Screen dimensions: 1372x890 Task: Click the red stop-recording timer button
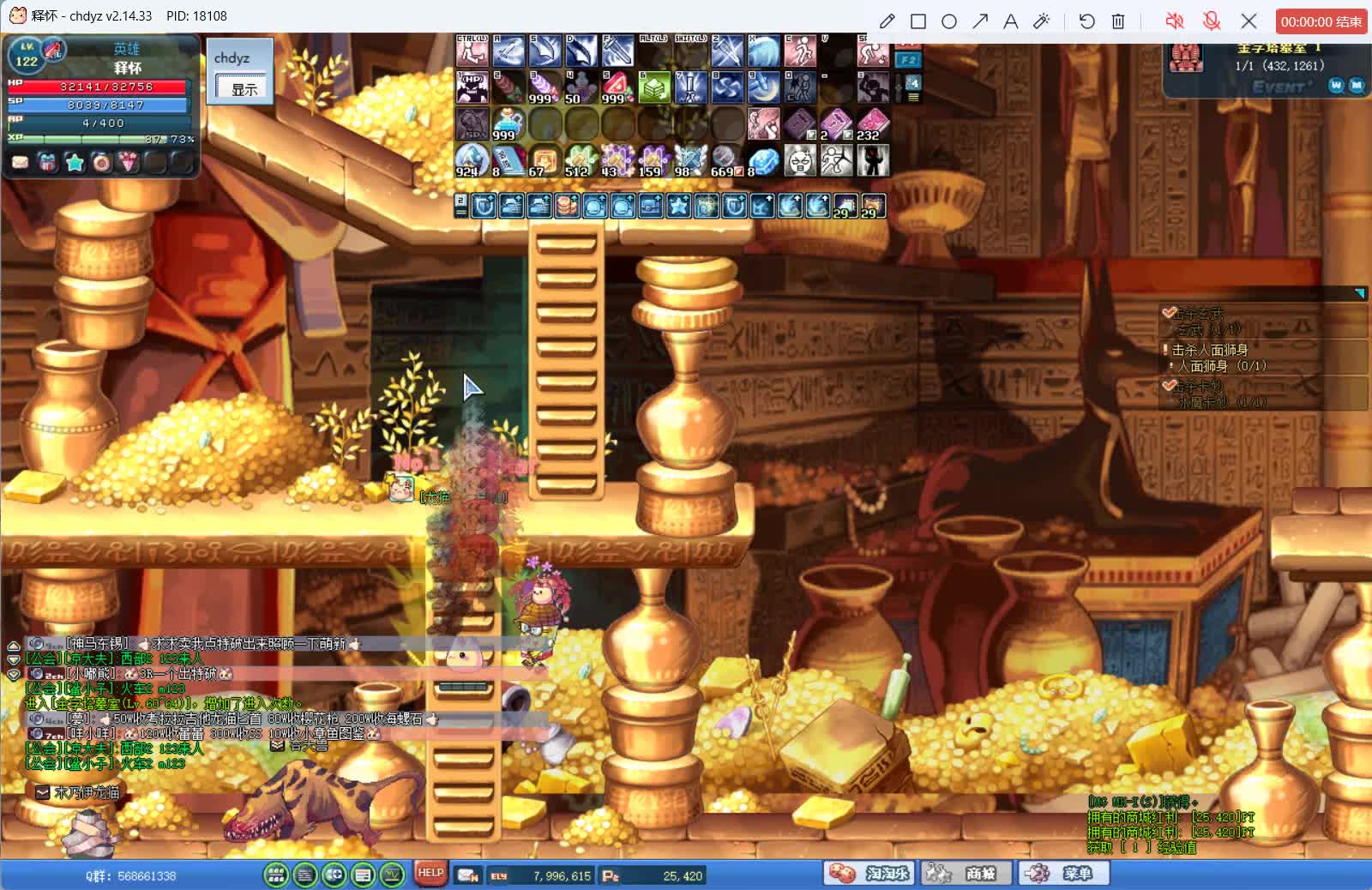point(1321,21)
